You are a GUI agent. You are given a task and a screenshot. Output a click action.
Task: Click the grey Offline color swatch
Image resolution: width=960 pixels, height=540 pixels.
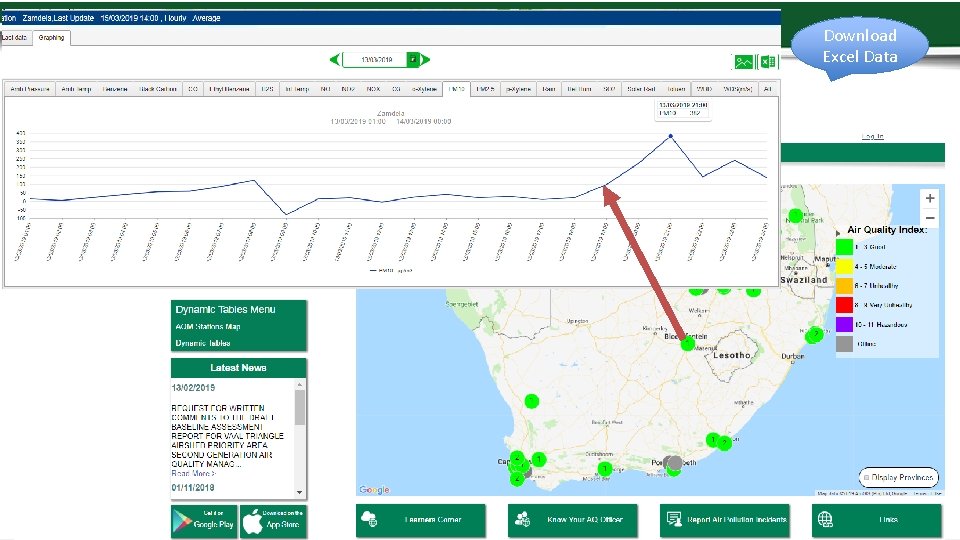click(x=845, y=343)
